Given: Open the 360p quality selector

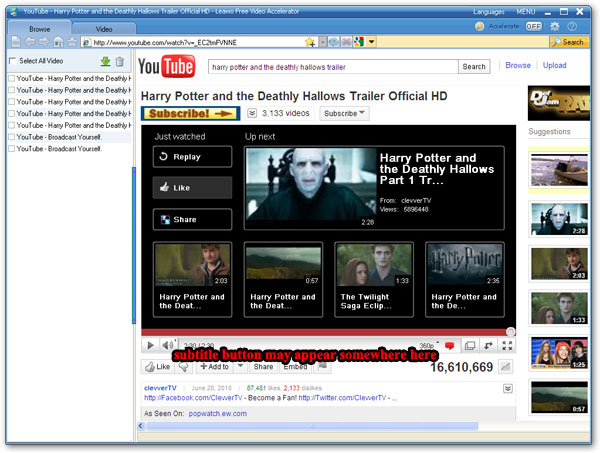Looking at the screenshot, I should pos(428,345).
